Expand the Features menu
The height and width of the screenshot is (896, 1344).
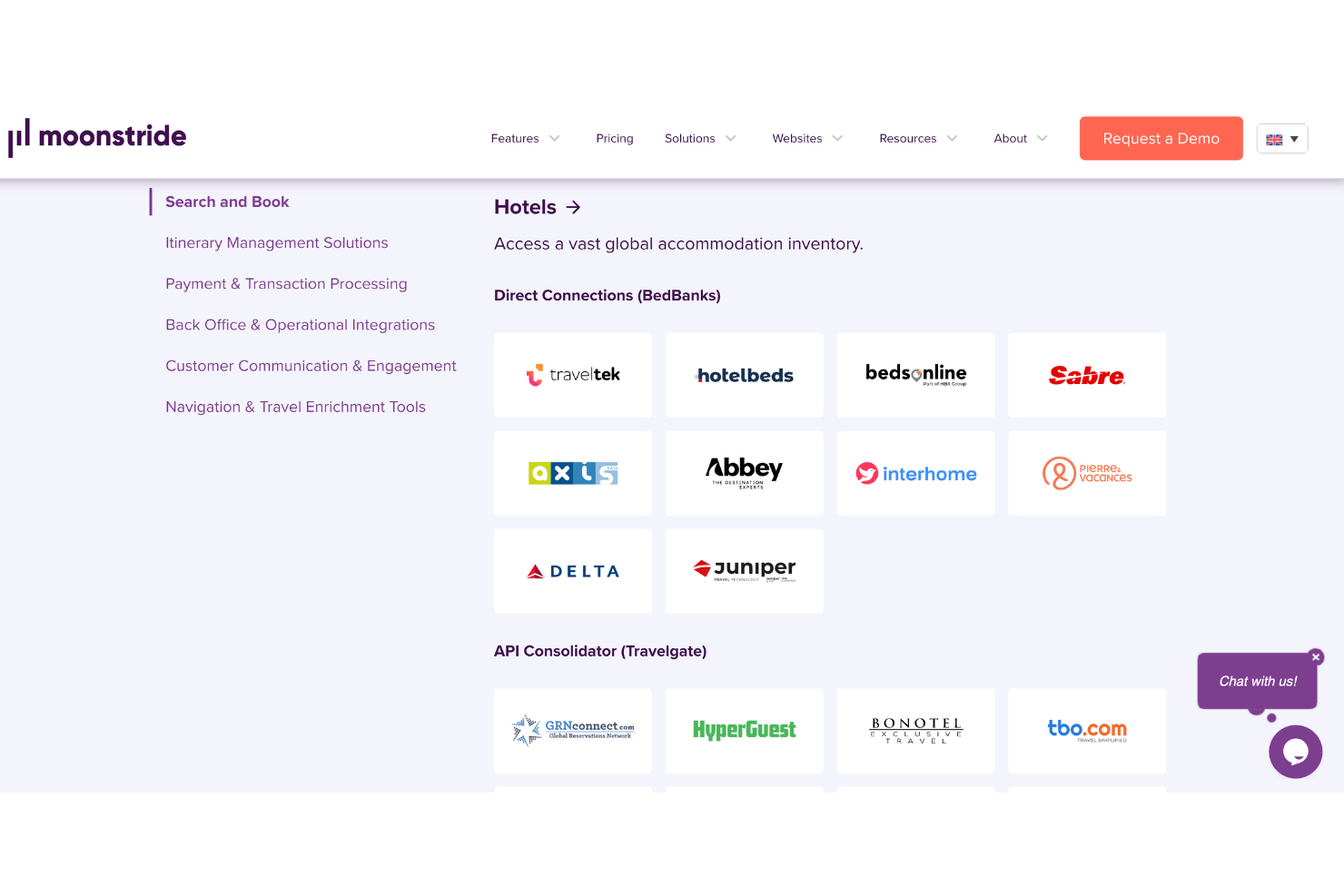525,139
